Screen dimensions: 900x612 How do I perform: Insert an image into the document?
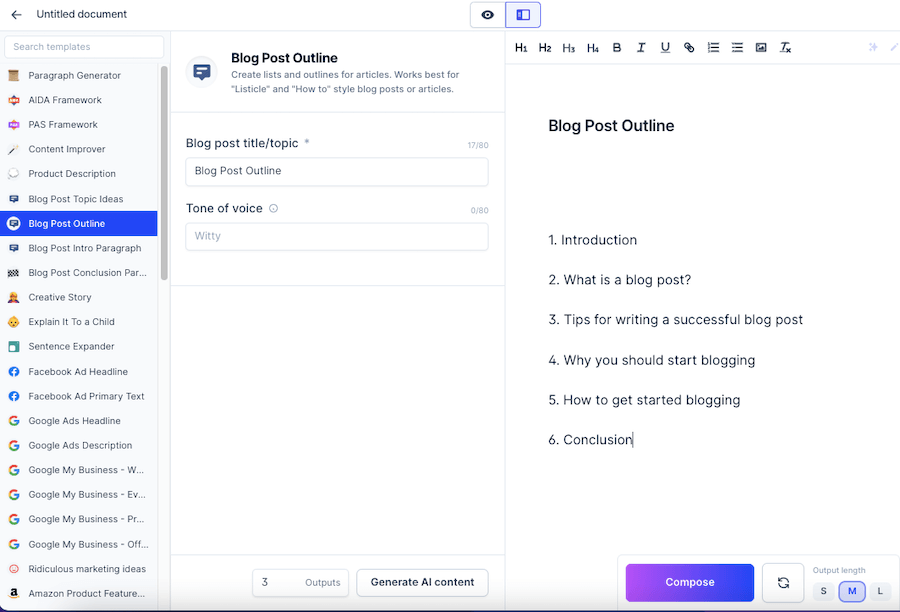(761, 48)
